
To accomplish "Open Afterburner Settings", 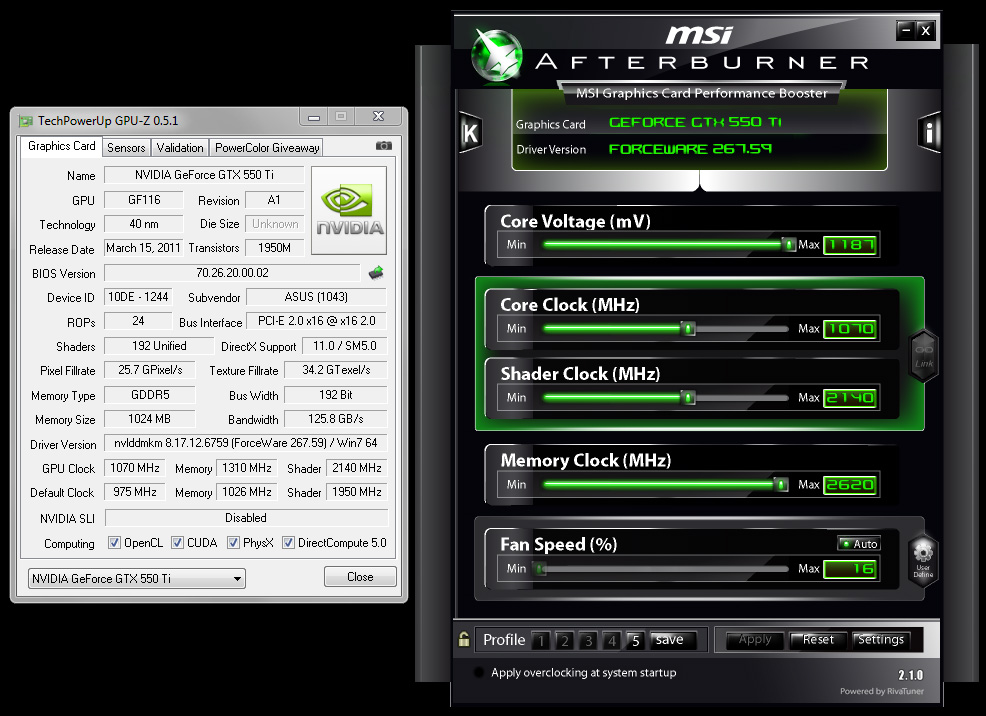I will coord(881,640).
